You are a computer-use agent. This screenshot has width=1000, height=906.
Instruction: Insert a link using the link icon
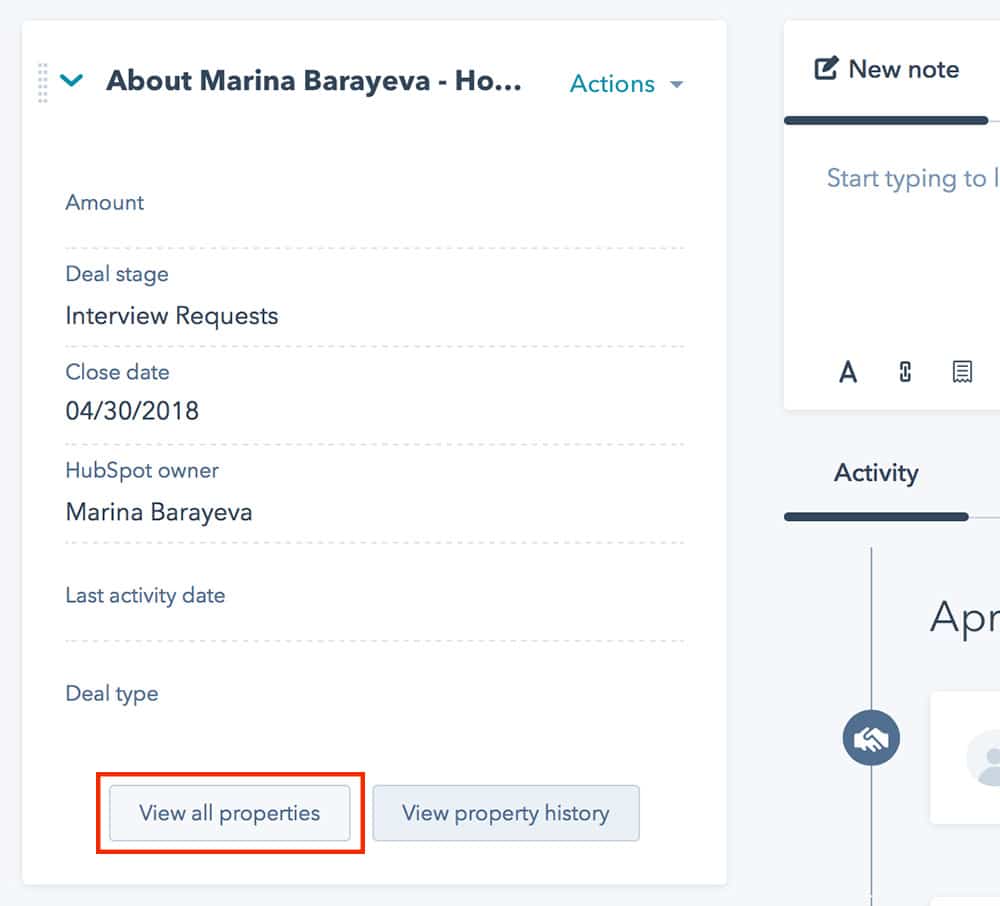point(905,372)
